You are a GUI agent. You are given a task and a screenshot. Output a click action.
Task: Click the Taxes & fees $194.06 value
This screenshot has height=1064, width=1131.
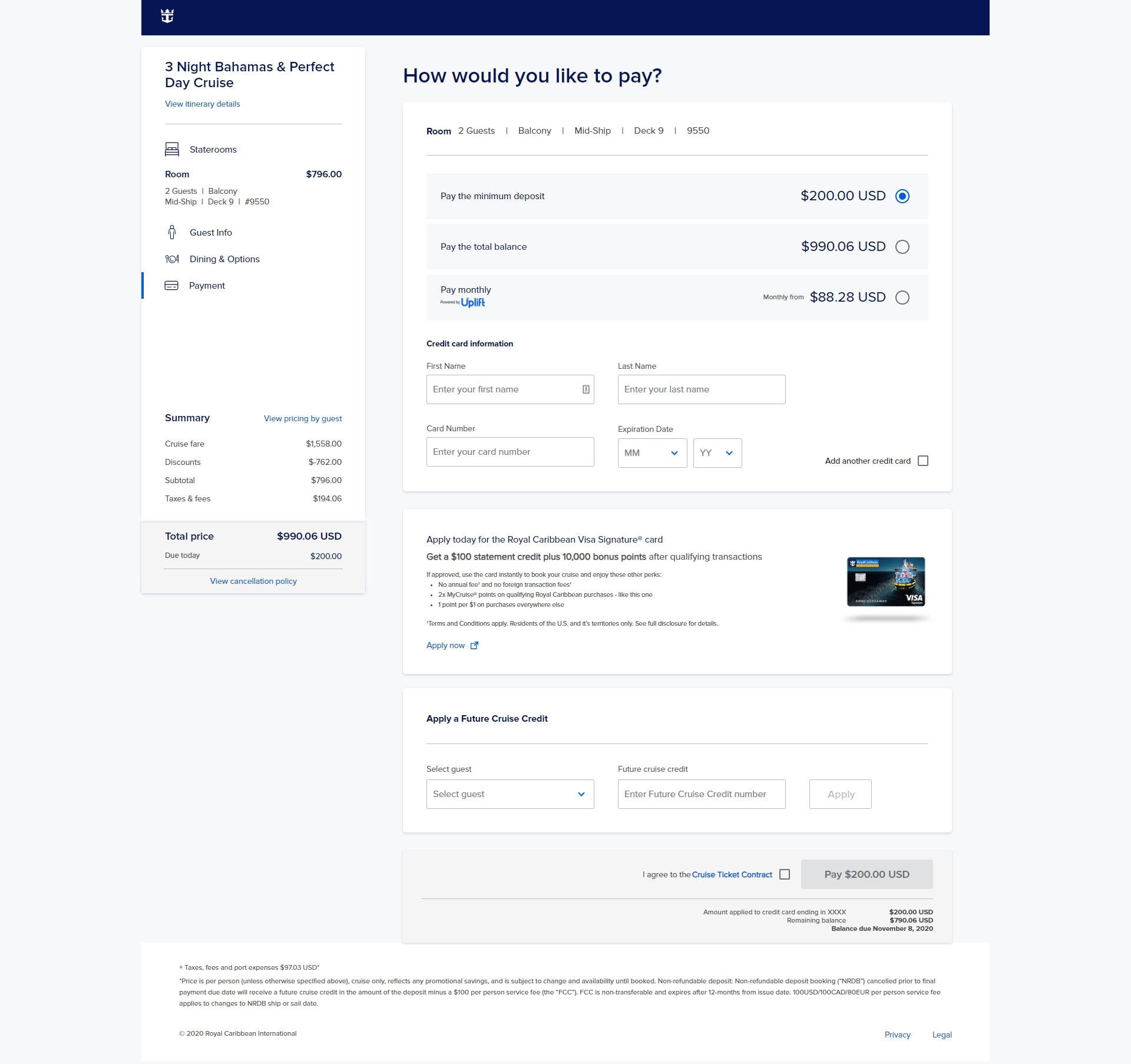[328, 498]
